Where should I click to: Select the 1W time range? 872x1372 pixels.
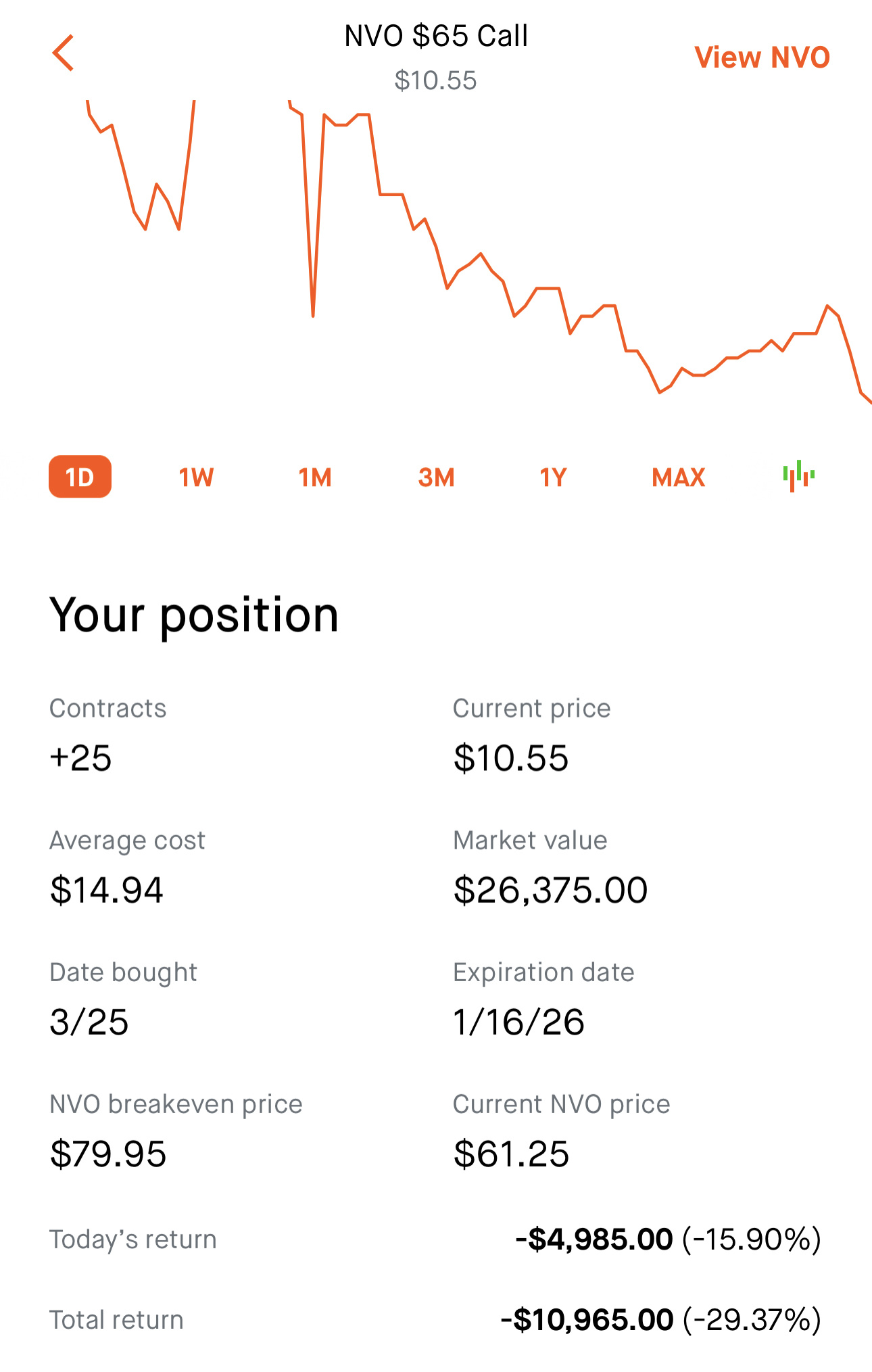(196, 477)
